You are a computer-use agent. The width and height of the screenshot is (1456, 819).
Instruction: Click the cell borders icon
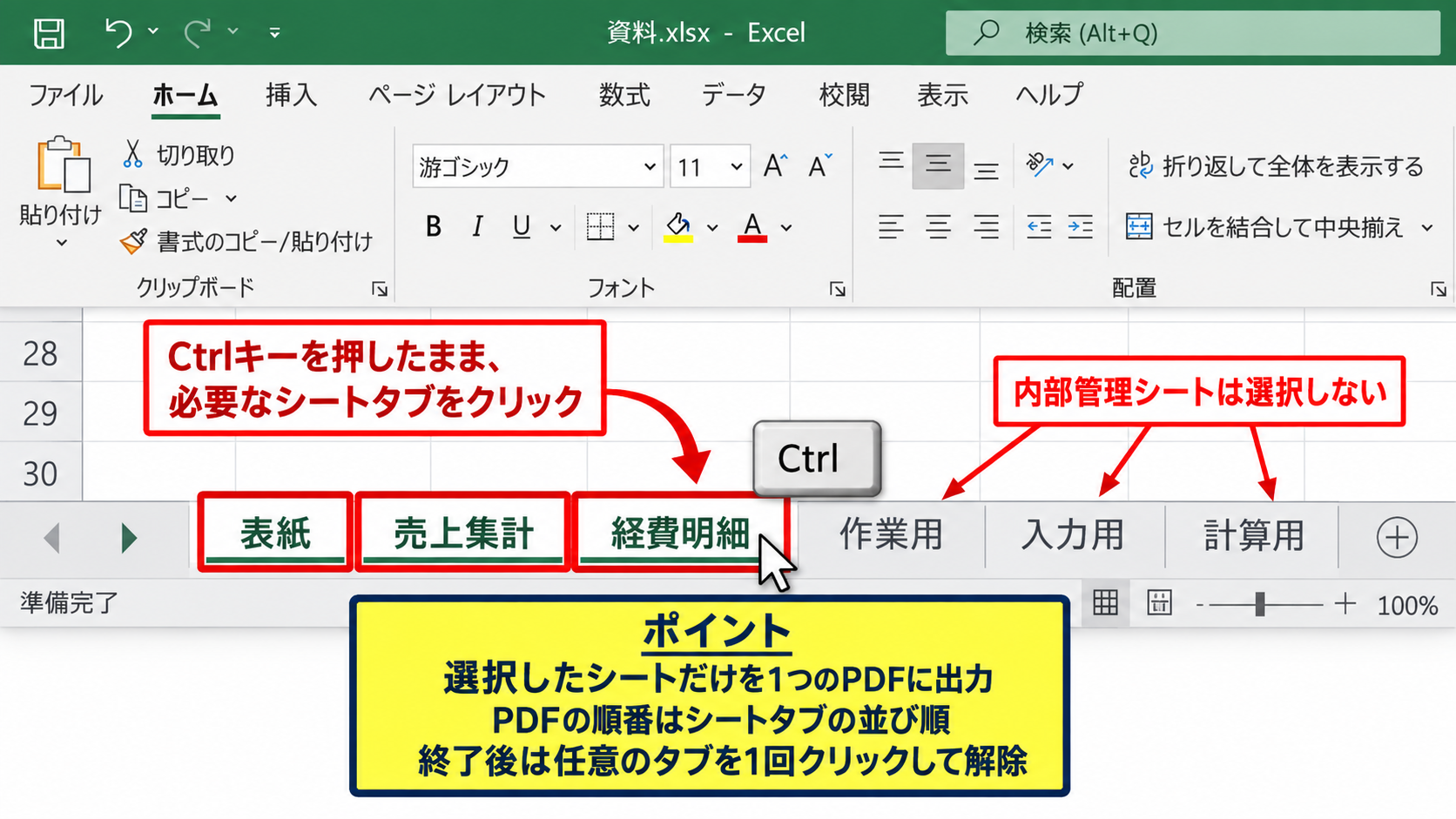(x=600, y=227)
